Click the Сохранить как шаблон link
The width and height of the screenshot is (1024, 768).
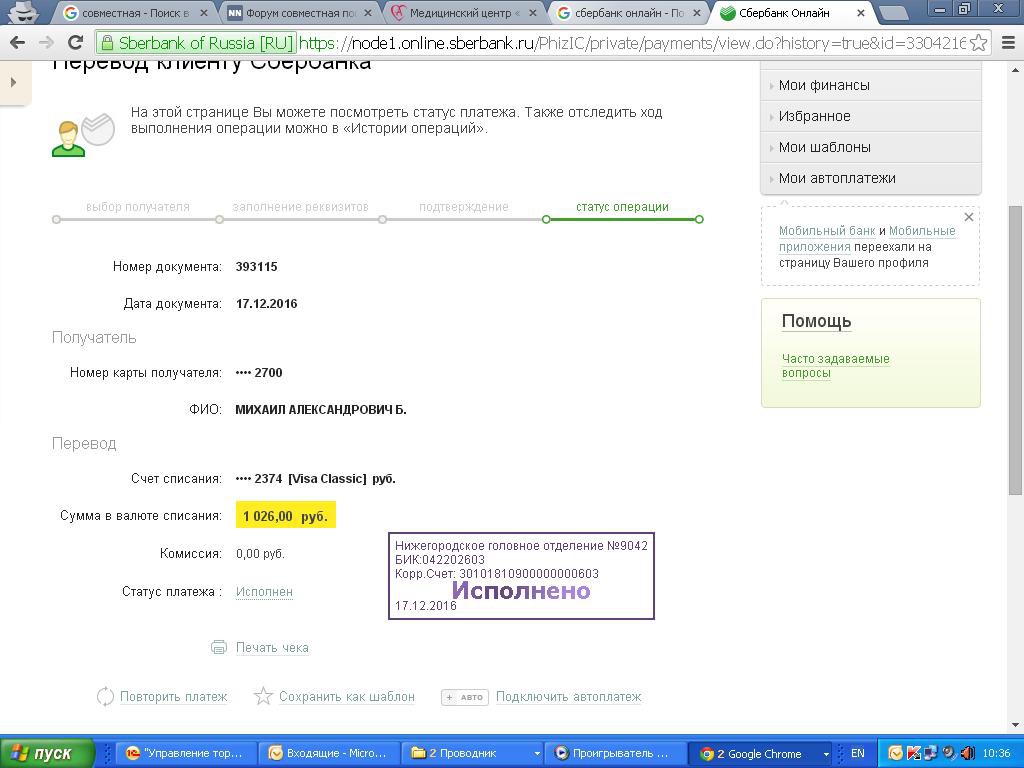pos(347,697)
